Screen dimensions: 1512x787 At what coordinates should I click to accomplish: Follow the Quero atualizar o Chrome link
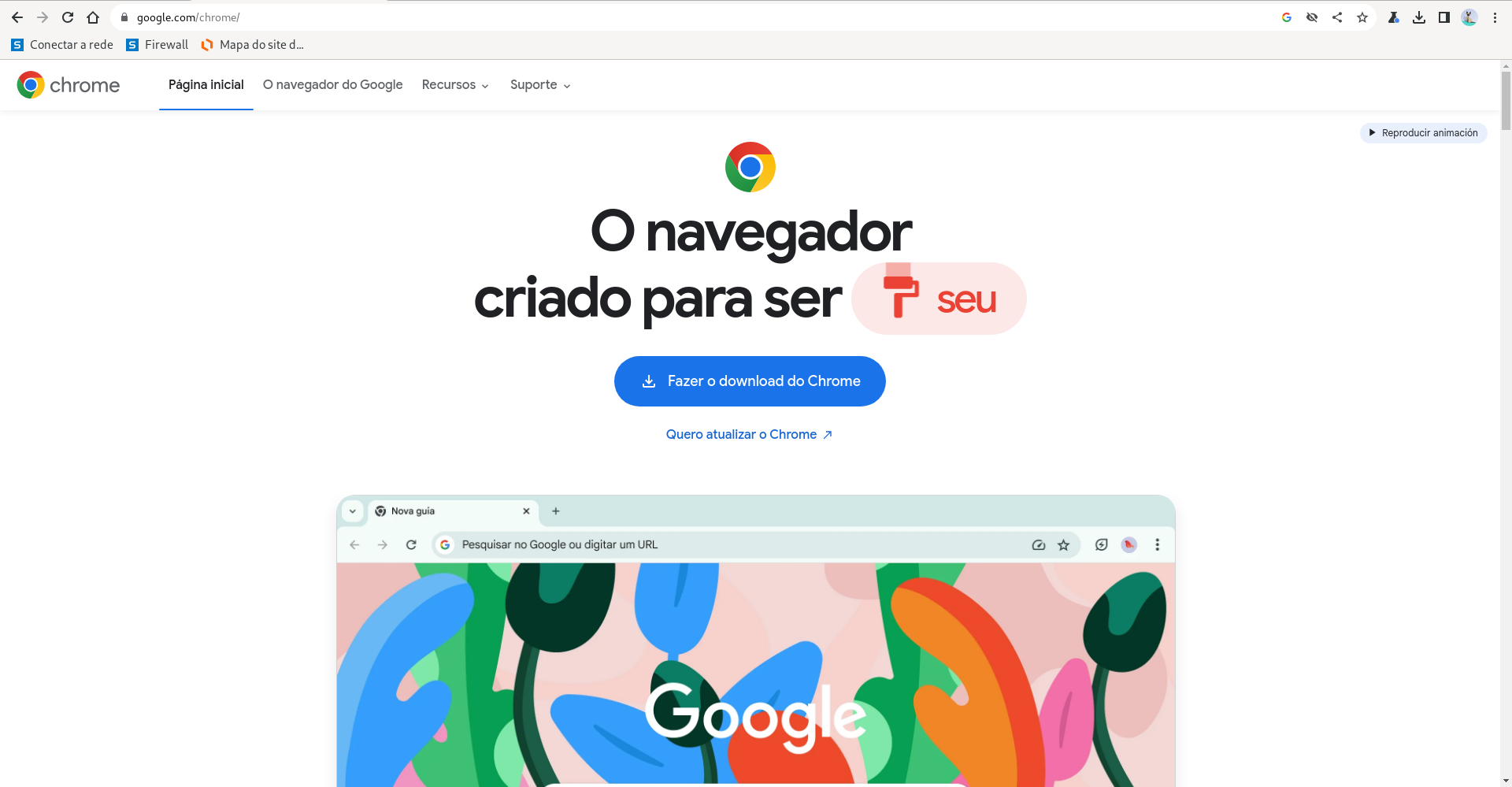(749, 435)
